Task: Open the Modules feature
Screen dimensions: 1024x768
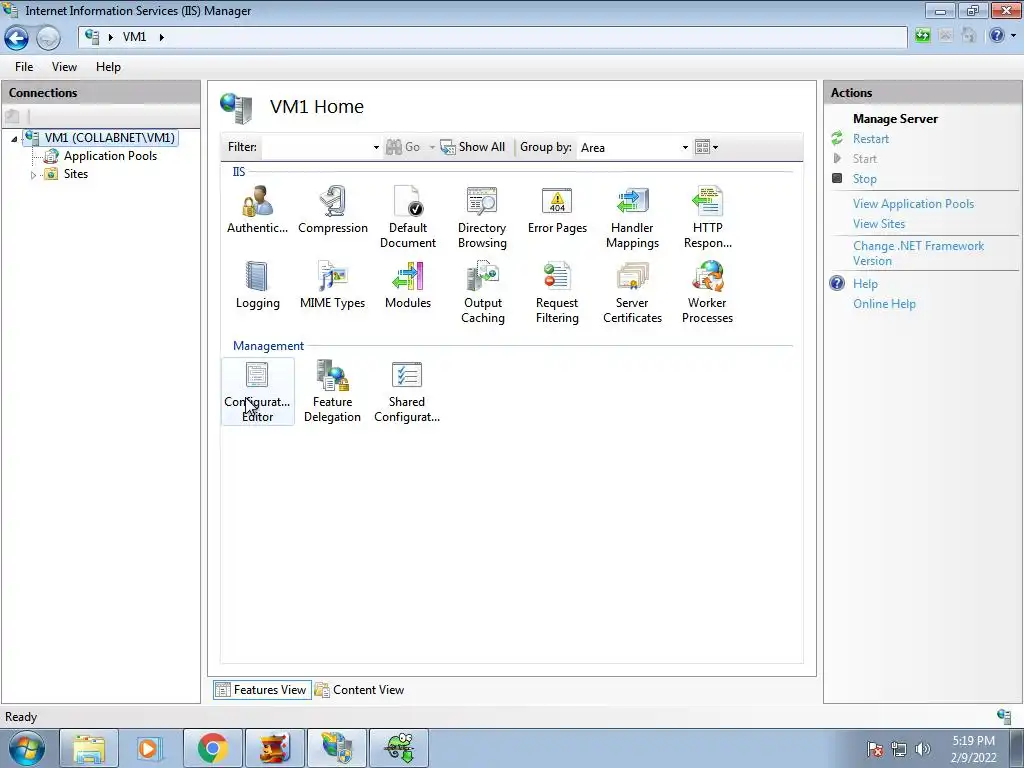Action: coord(408,285)
